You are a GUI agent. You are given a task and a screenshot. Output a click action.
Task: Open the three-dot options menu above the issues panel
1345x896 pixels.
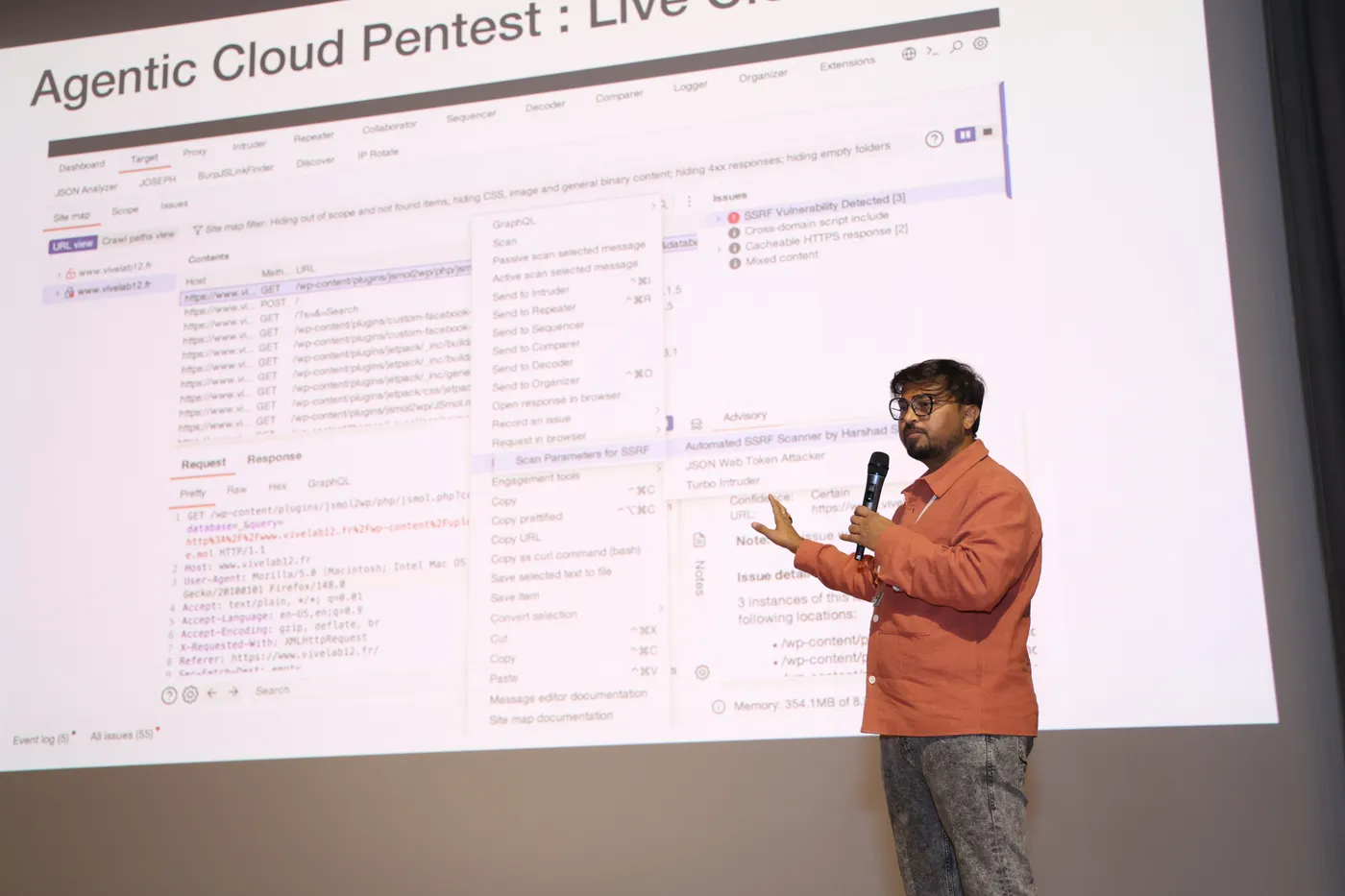[x=689, y=202]
